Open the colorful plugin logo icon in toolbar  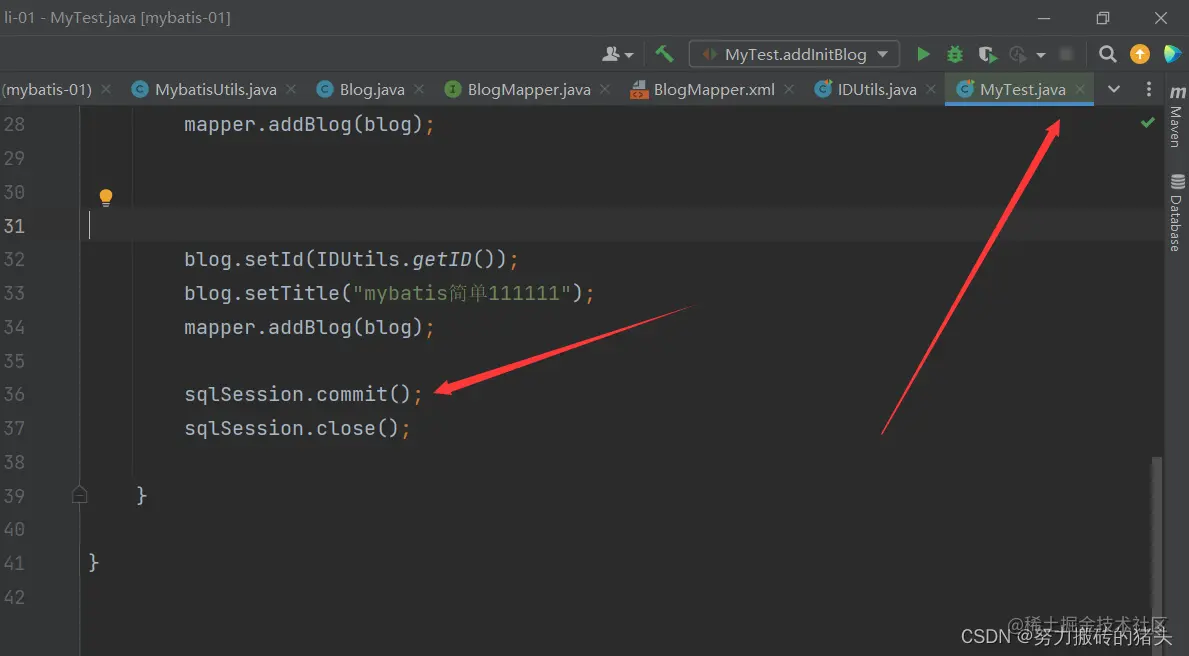click(1172, 54)
